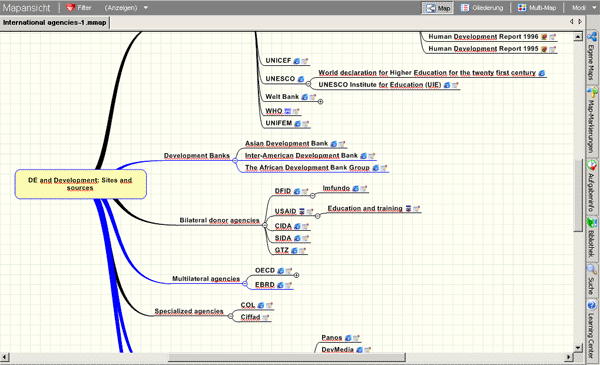Click the horizontal scrollbar right arrow
Image resolution: width=600 pixels, height=365 pixels.
click(569, 357)
